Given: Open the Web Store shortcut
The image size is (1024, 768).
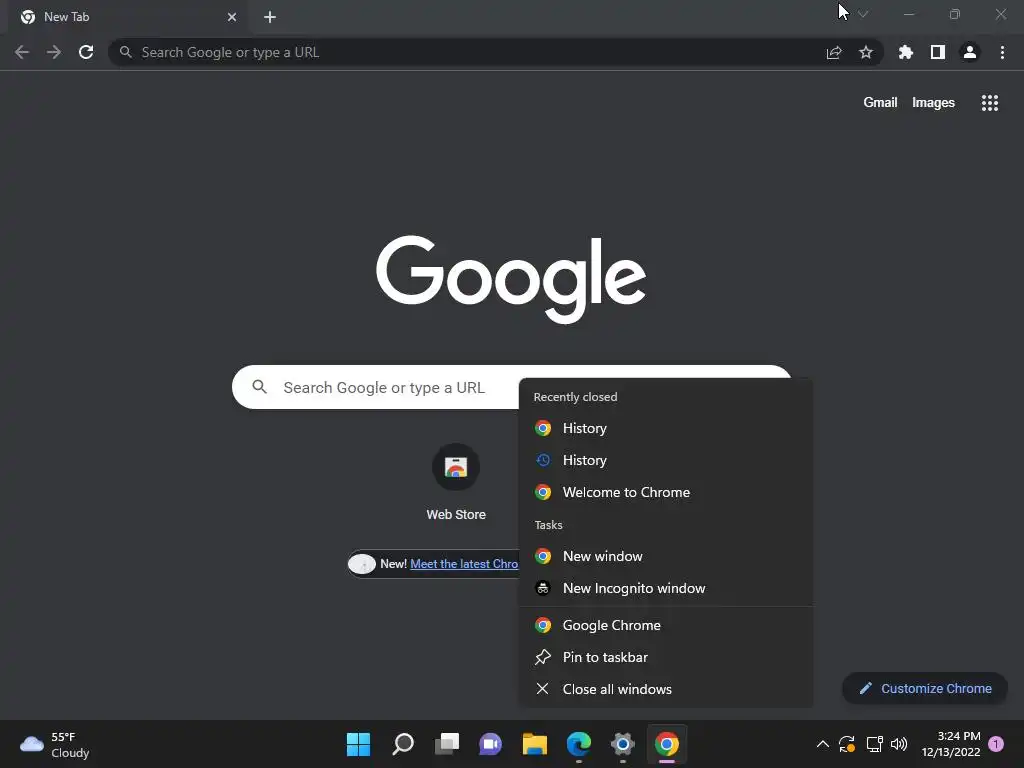Looking at the screenshot, I should [x=456, y=482].
